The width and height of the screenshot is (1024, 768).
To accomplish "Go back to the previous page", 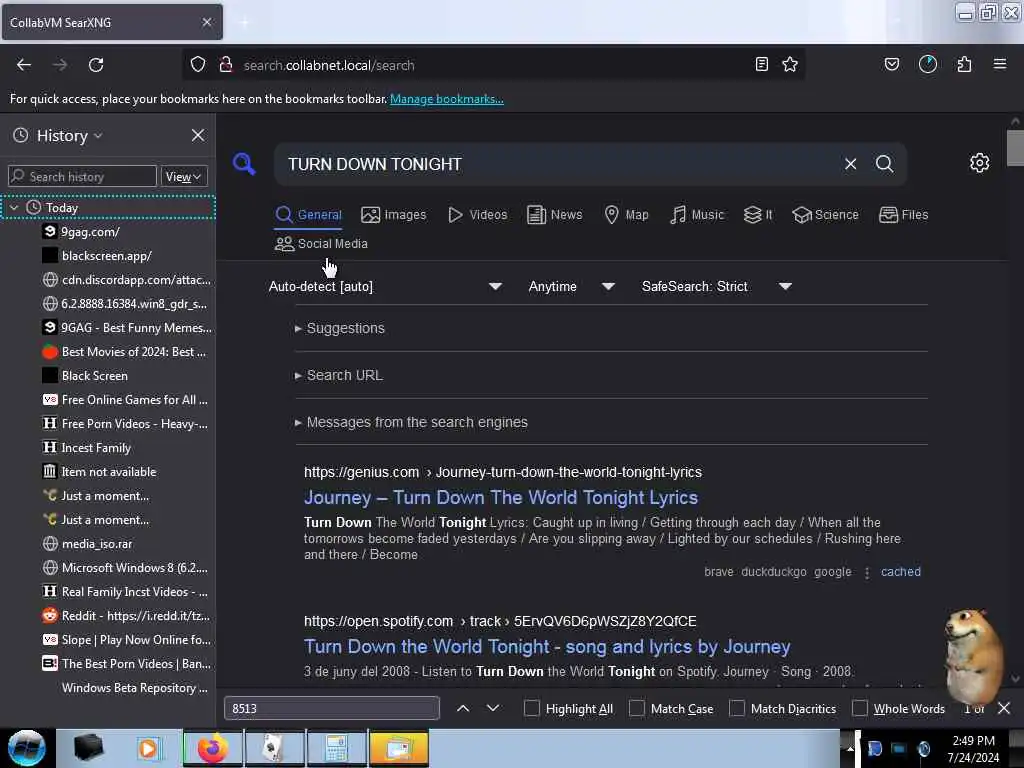I will point(24,65).
